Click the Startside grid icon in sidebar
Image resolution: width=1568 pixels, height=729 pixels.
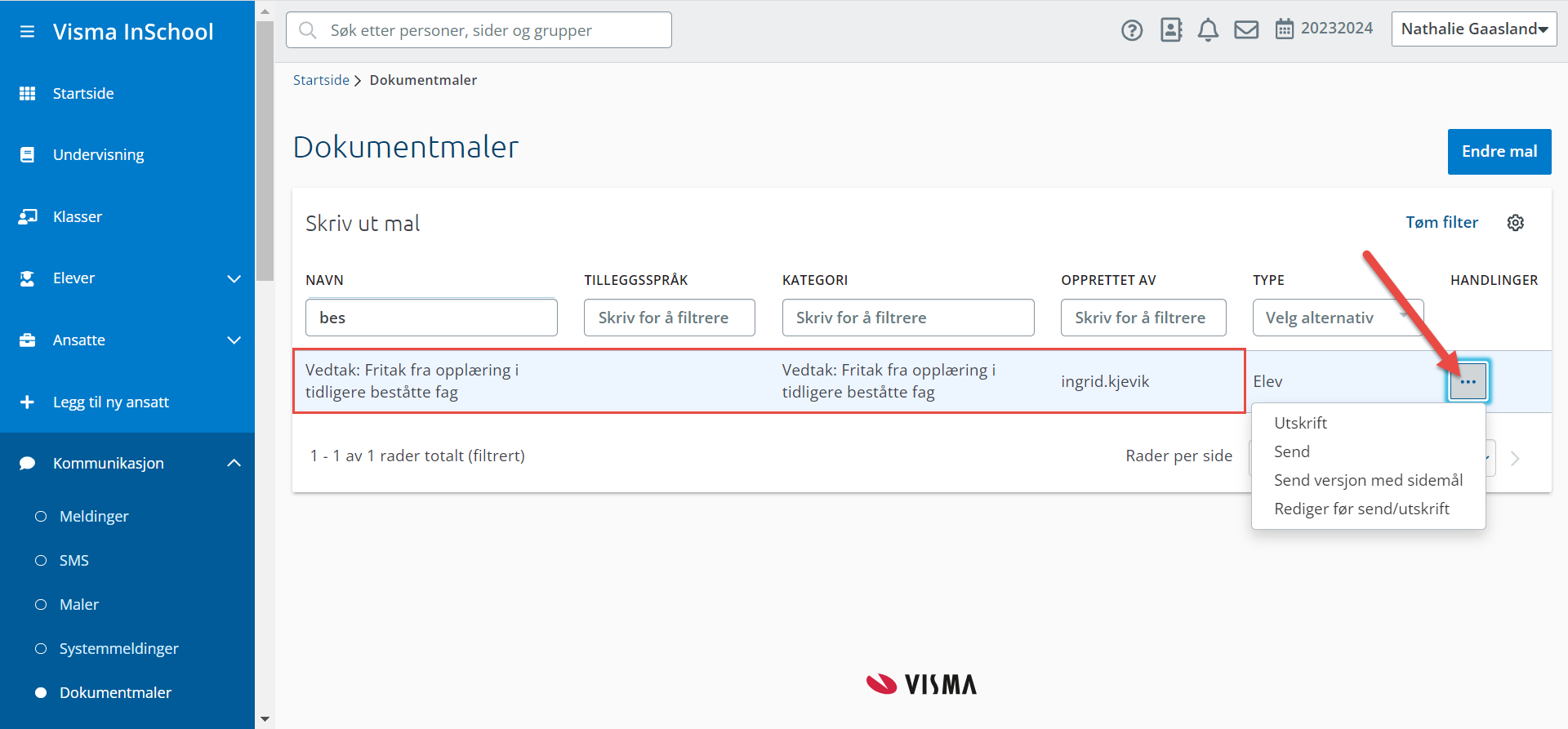[x=27, y=93]
